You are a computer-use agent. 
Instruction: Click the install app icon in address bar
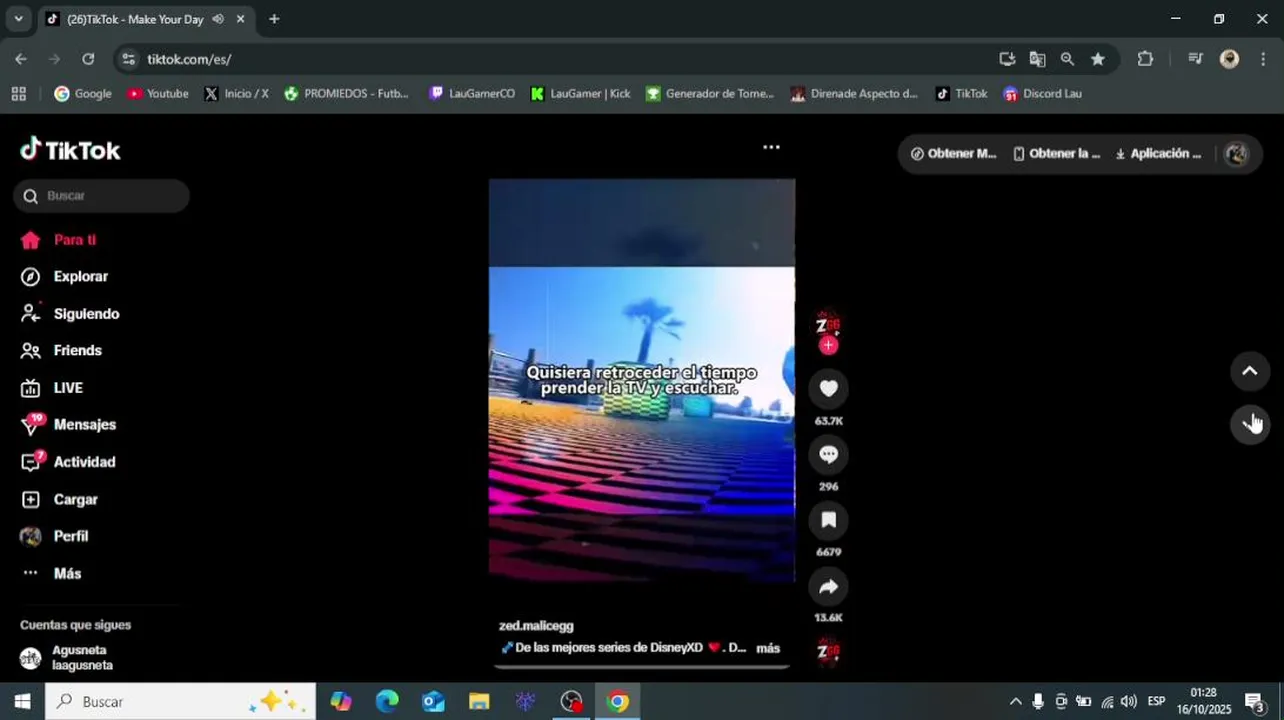1007,59
